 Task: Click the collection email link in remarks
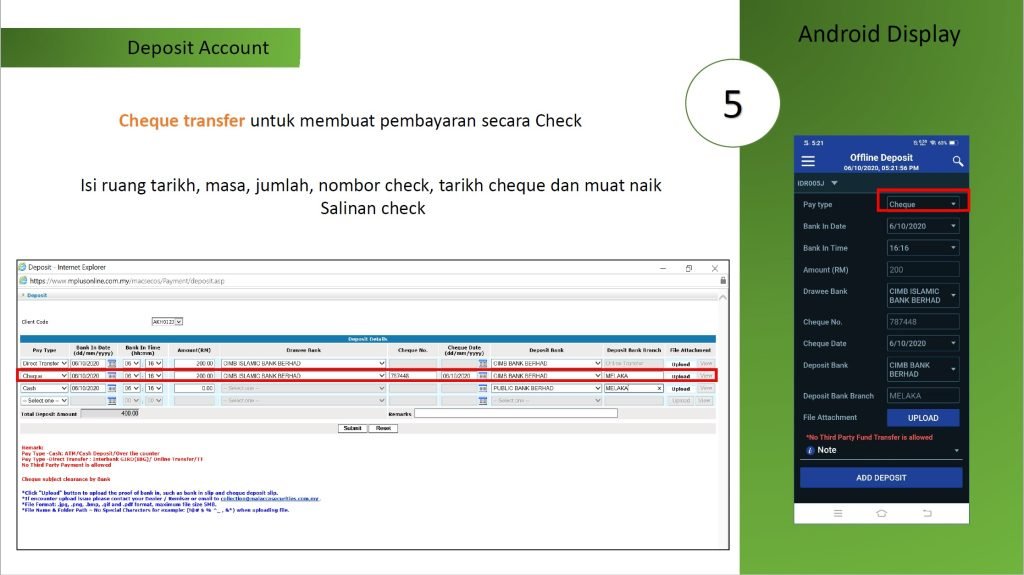[270, 499]
